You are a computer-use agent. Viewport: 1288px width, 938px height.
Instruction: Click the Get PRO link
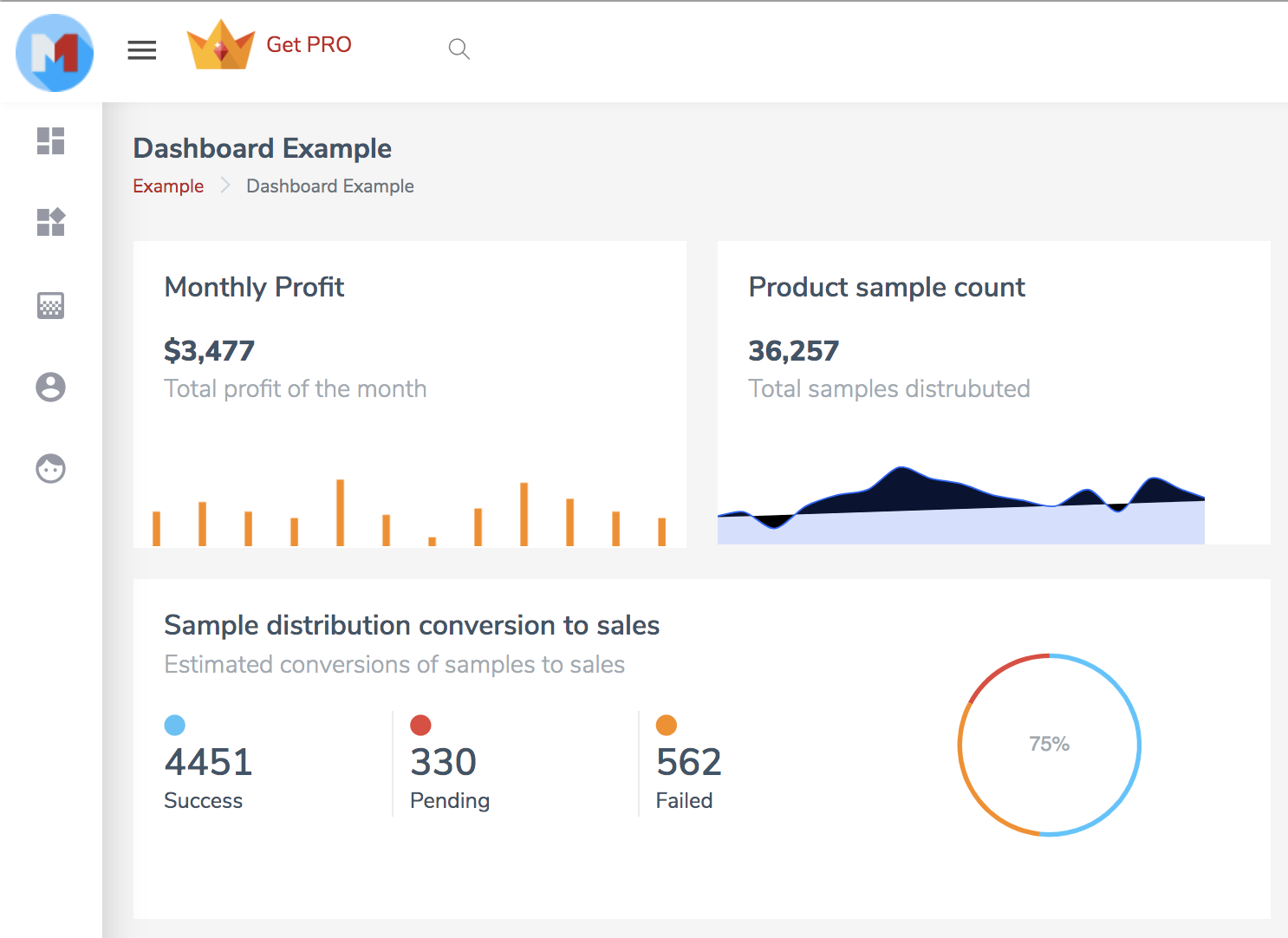click(x=309, y=45)
